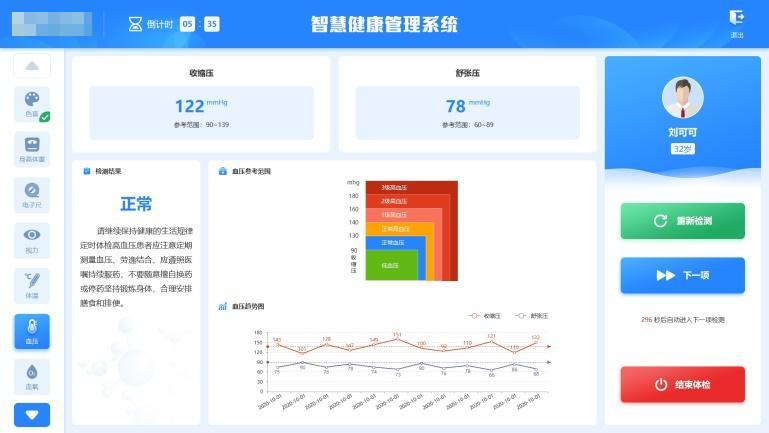Open the 电子尺 electronic ruler item
The width and height of the screenshot is (769, 433).
[x=31, y=194]
